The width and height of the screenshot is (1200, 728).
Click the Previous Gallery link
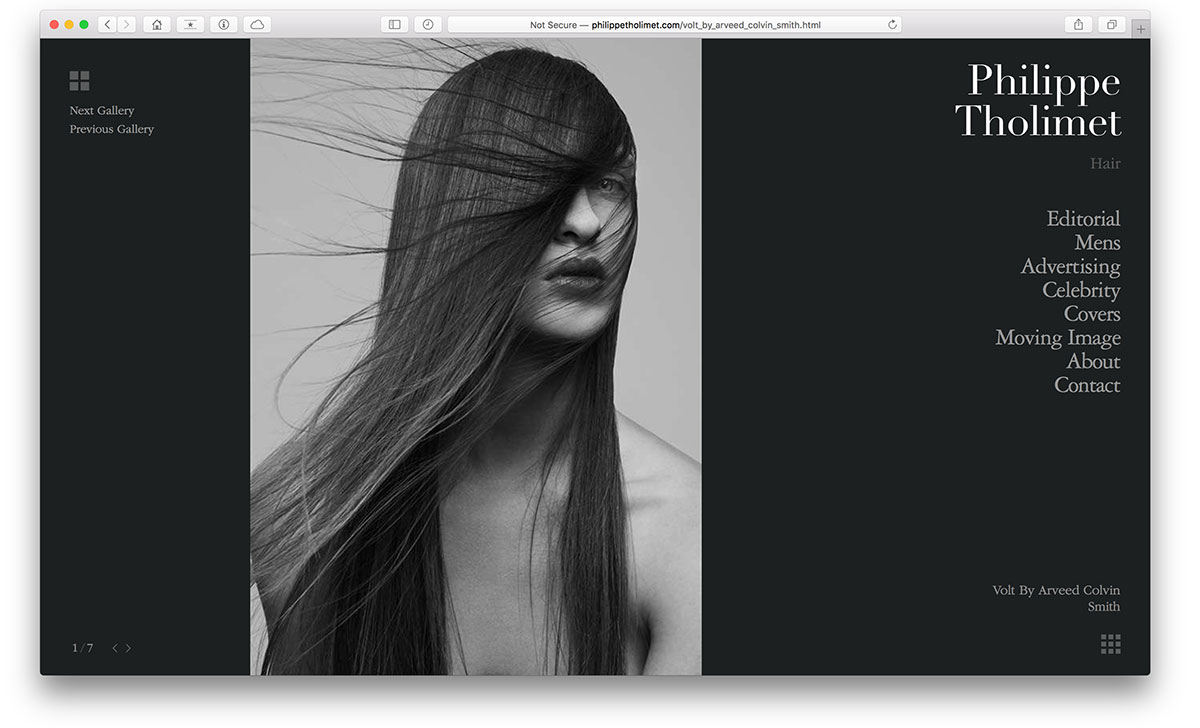(x=112, y=129)
